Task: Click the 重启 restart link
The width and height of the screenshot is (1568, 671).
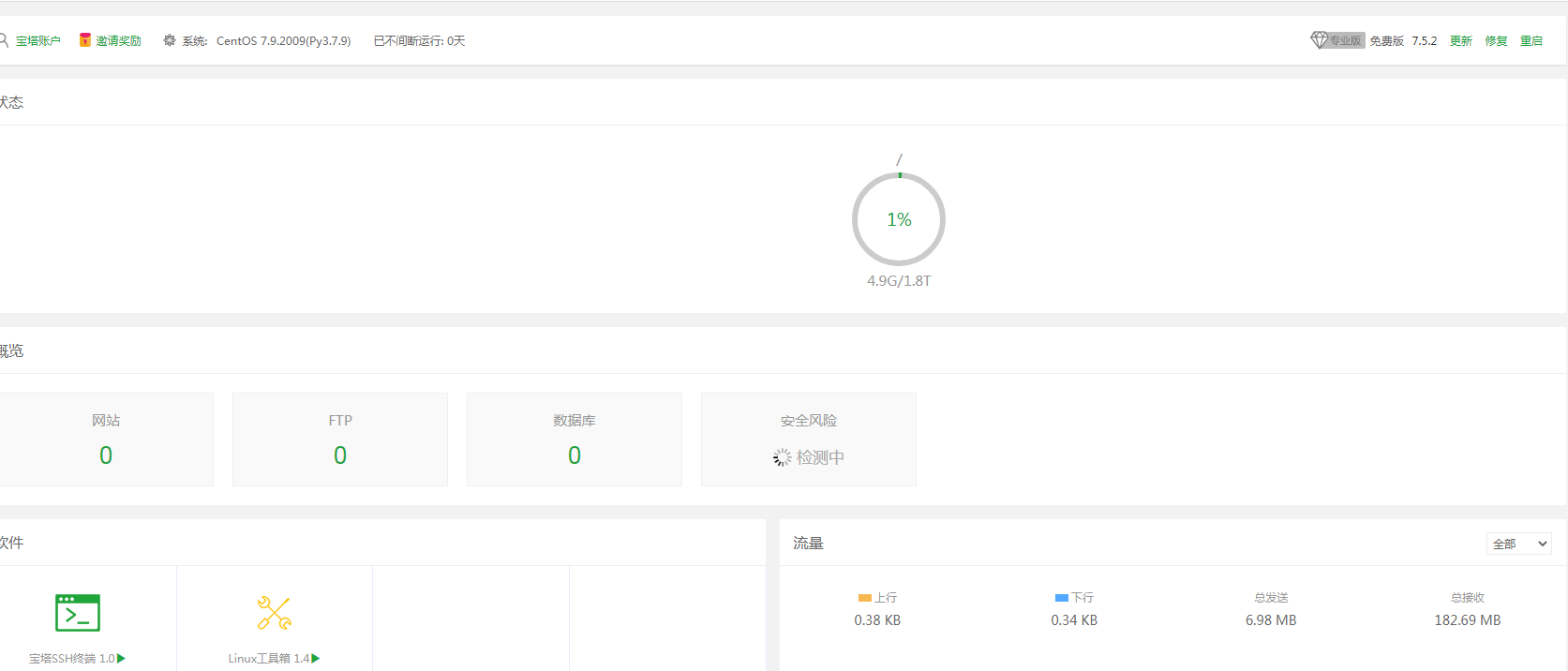Action: point(1531,41)
